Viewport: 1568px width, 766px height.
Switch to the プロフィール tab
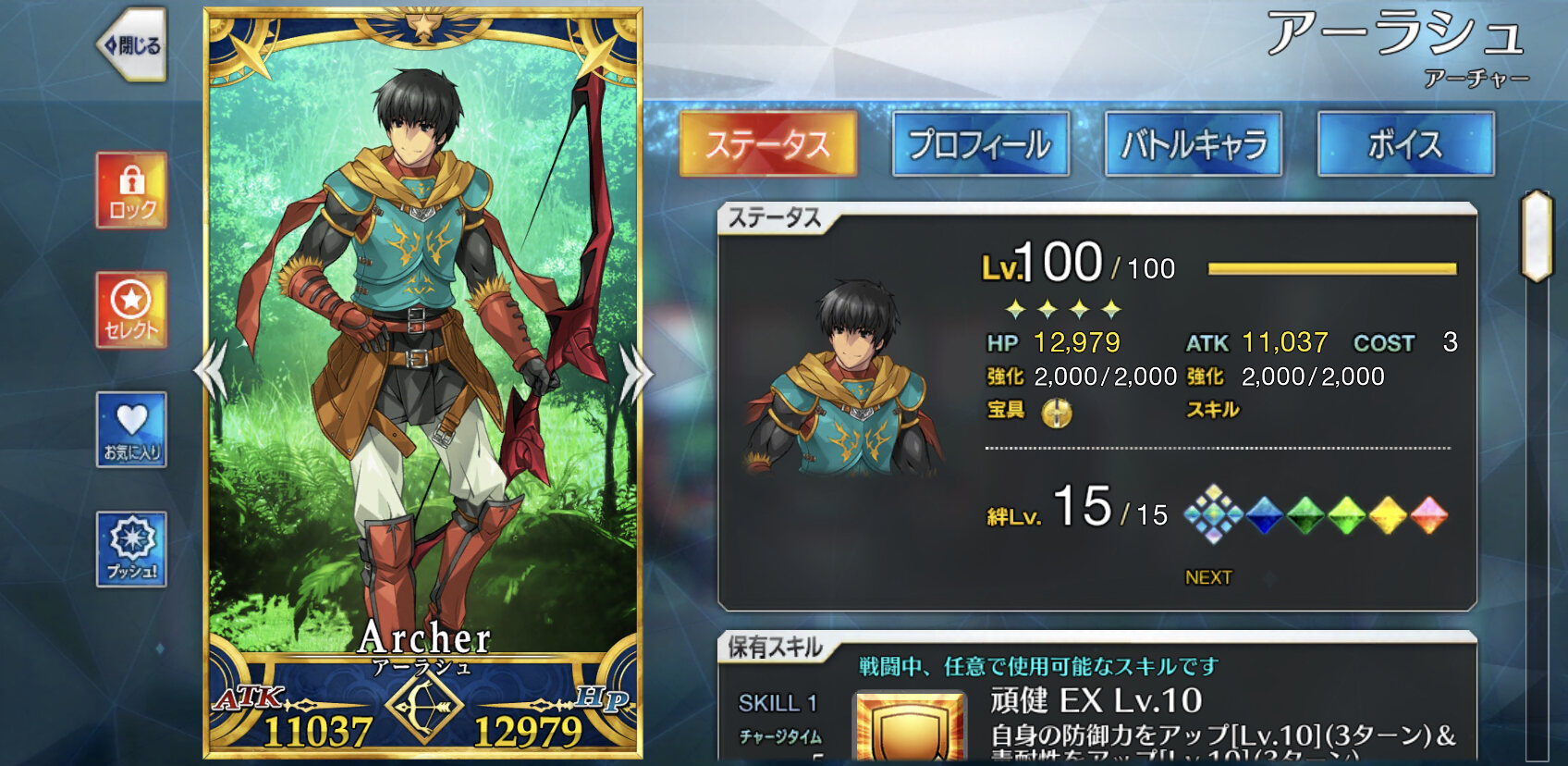(980, 143)
